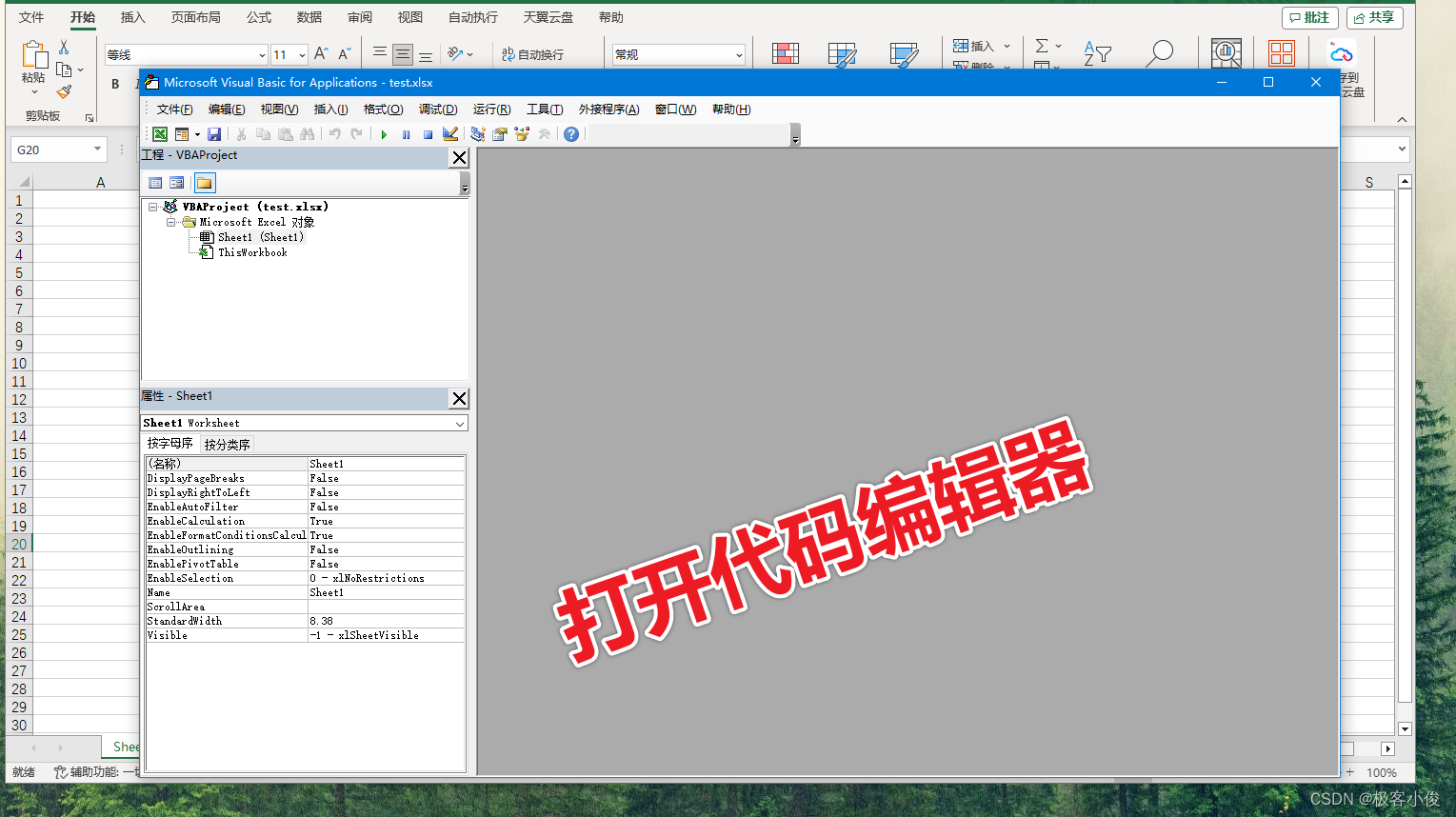Open VBA 视图(V) menu
The height and width of the screenshot is (817, 1456).
pyautogui.click(x=279, y=110)
